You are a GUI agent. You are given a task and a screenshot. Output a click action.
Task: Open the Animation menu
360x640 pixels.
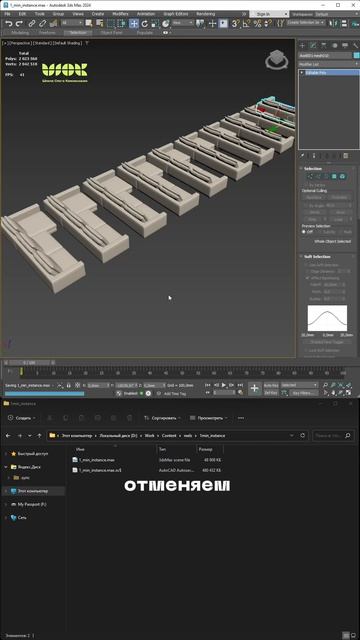(x=146, y=13)
